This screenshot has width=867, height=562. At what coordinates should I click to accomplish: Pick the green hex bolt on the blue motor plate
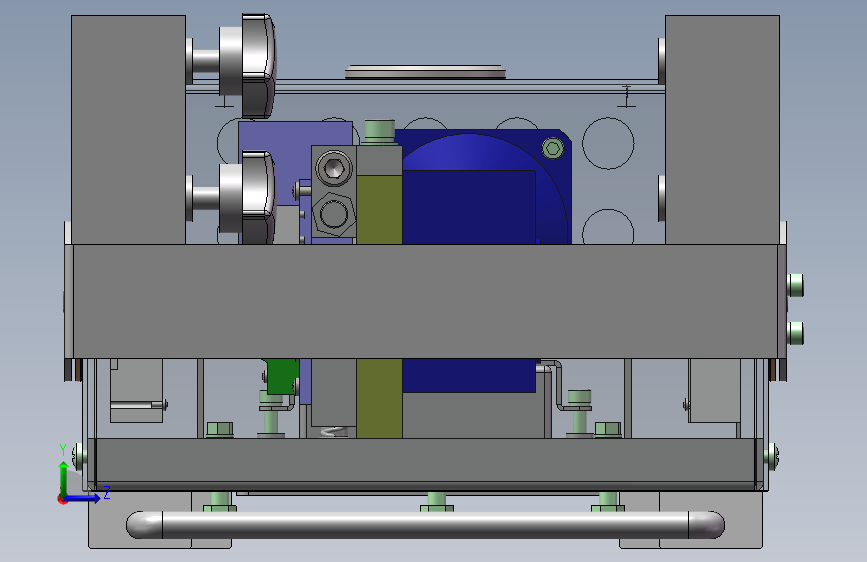(x=553, y=148)
